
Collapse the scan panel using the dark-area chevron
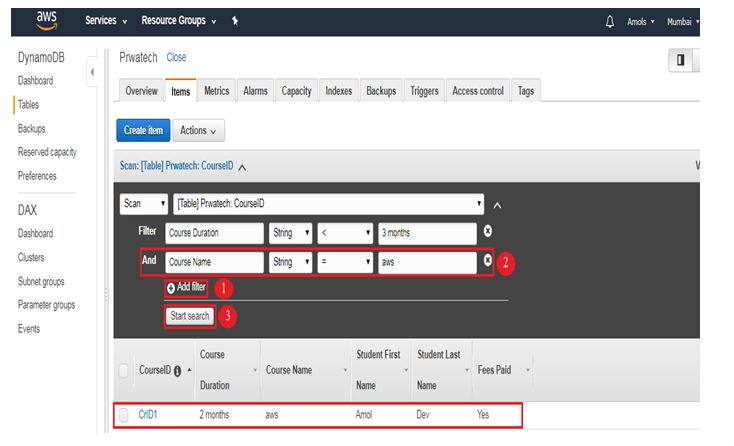497,205
